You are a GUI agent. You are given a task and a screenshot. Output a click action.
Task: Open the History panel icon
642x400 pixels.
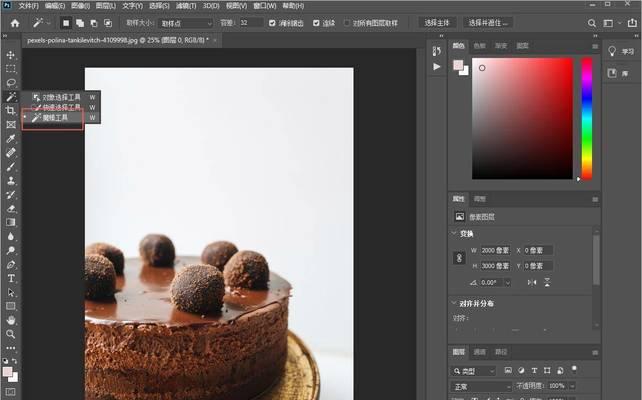[436, 51]
